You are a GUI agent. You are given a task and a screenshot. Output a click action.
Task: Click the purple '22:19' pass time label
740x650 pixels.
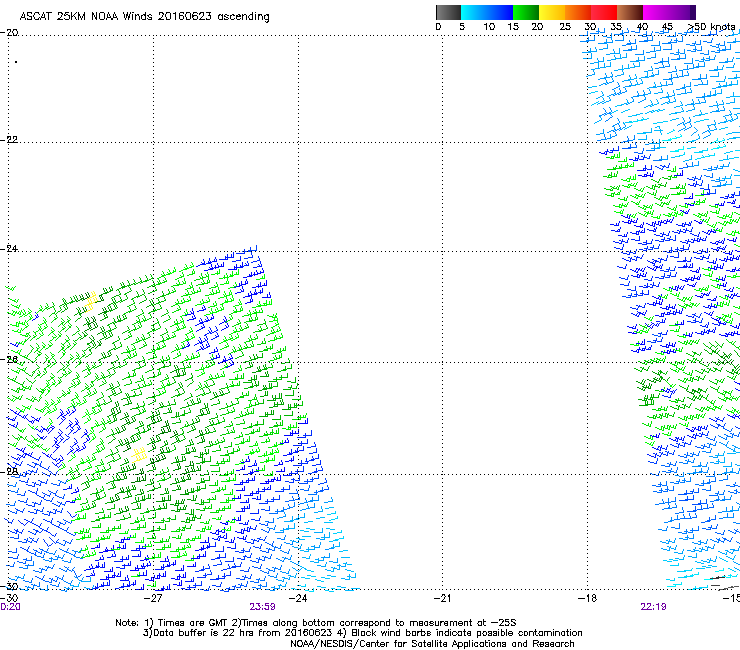[653, 607]
